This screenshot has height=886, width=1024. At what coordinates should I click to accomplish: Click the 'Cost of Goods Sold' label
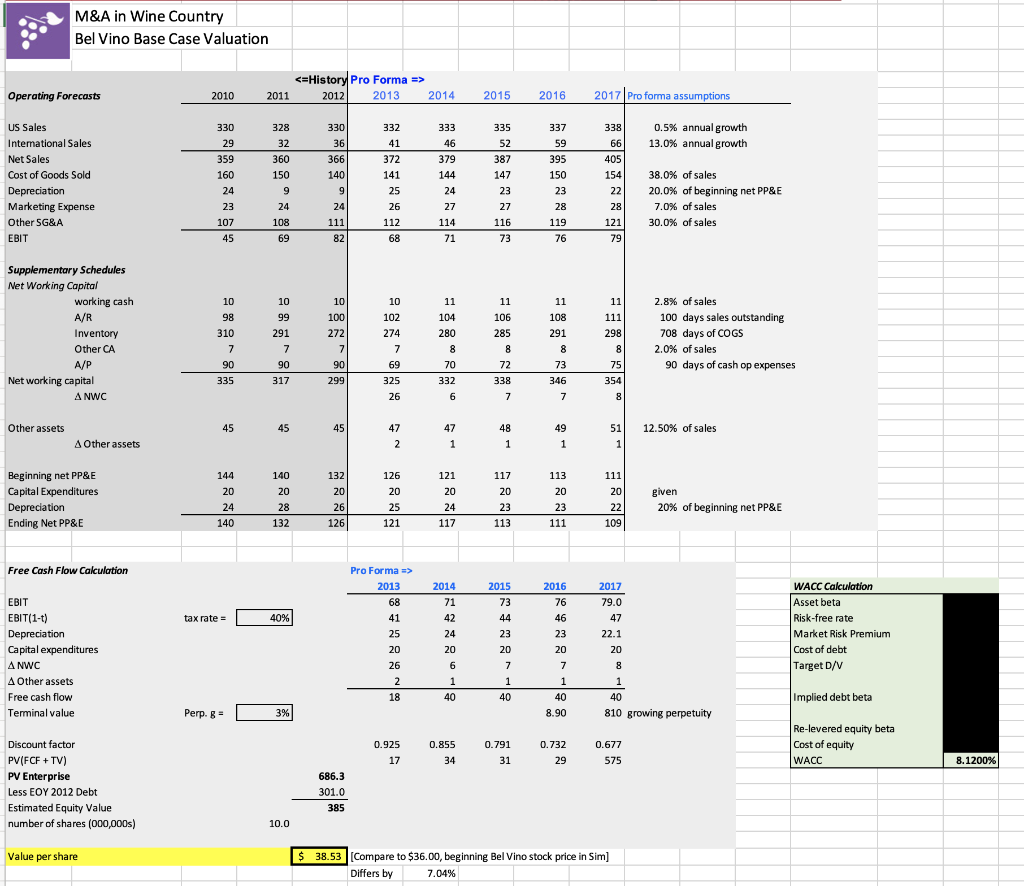click(49, 175)
